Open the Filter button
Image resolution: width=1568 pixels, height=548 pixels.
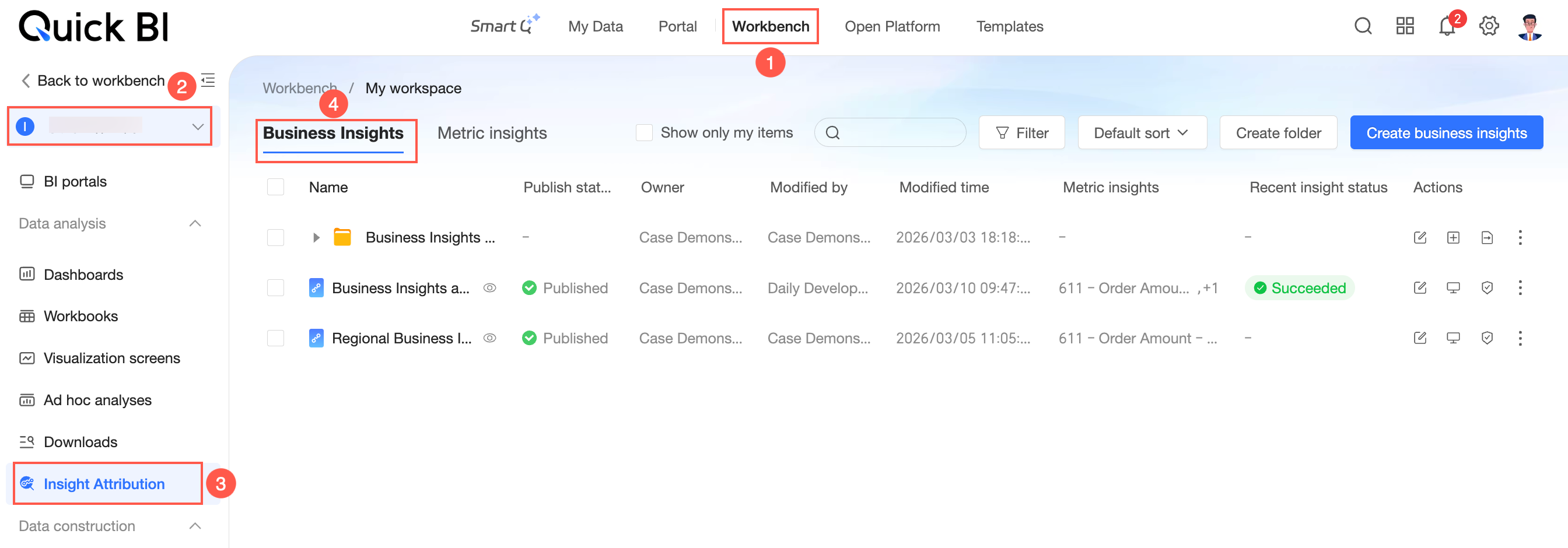[x=1021, y=132]
